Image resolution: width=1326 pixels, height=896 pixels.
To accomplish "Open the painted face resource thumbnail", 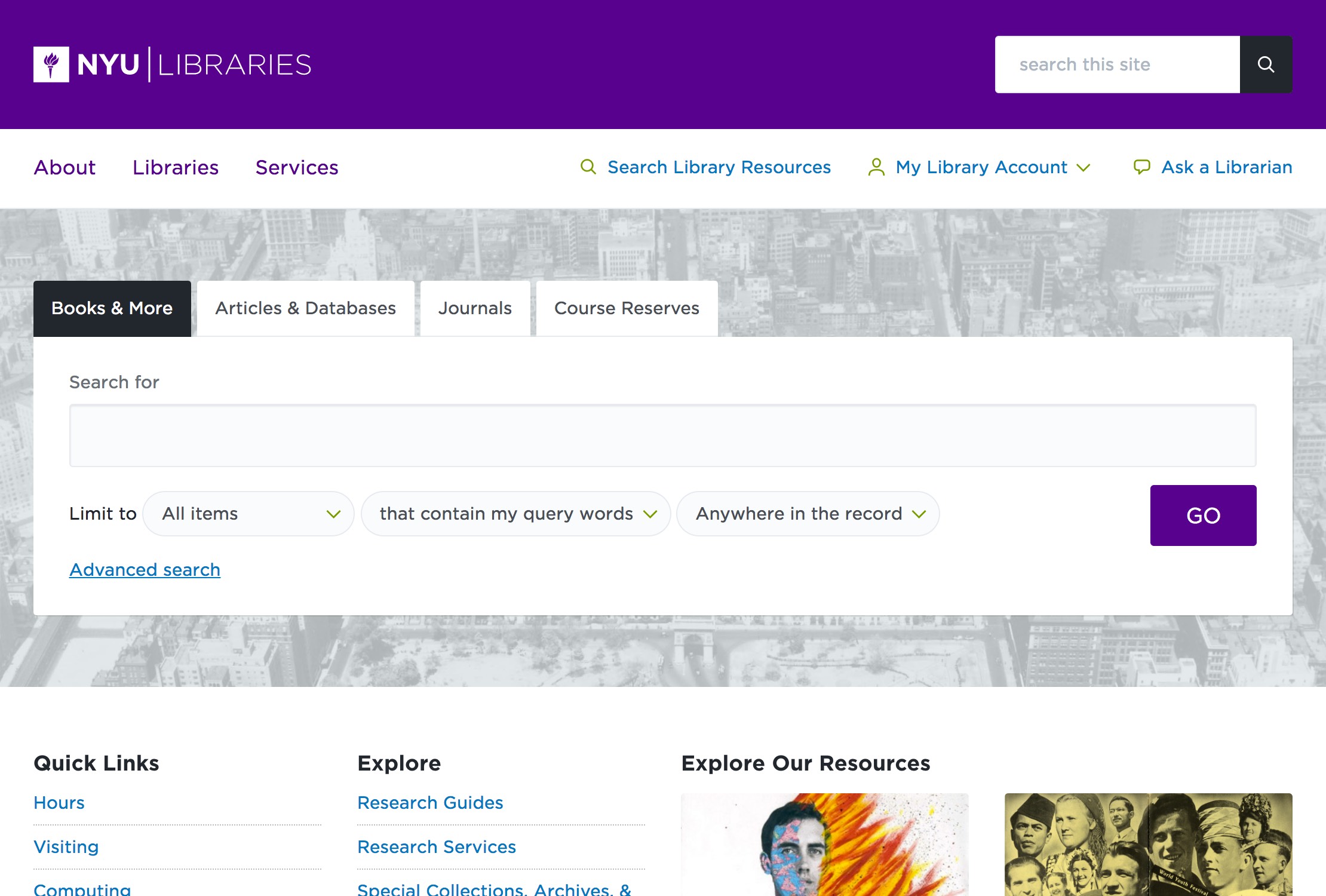I will [x=825, y=845].
